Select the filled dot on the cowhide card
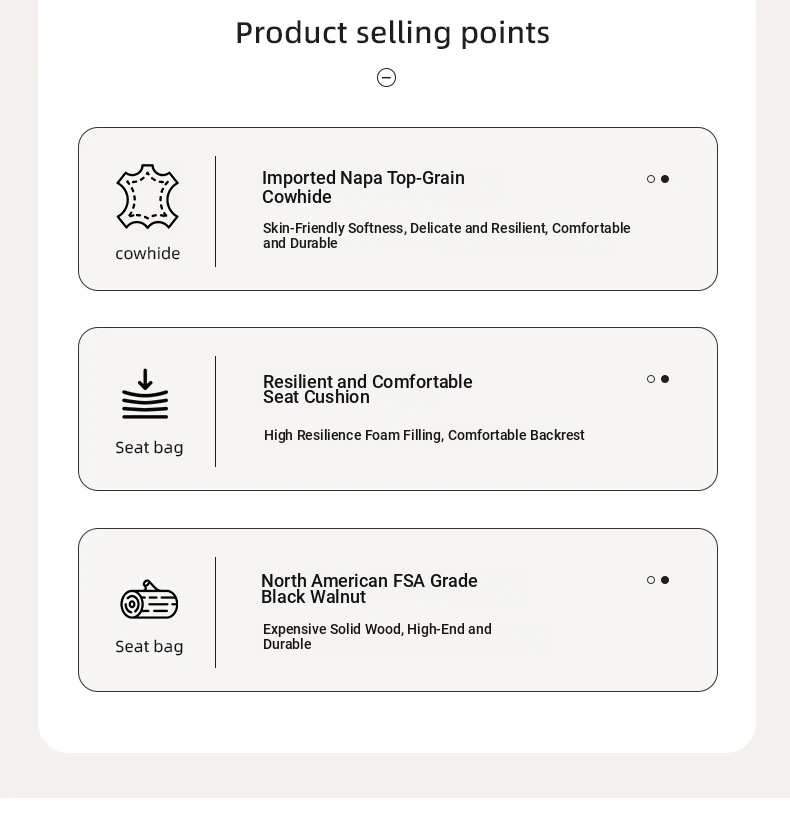Image resolution: width=790 pixels, height=821 pixels. pyautogui.click(x=665, y=179)
